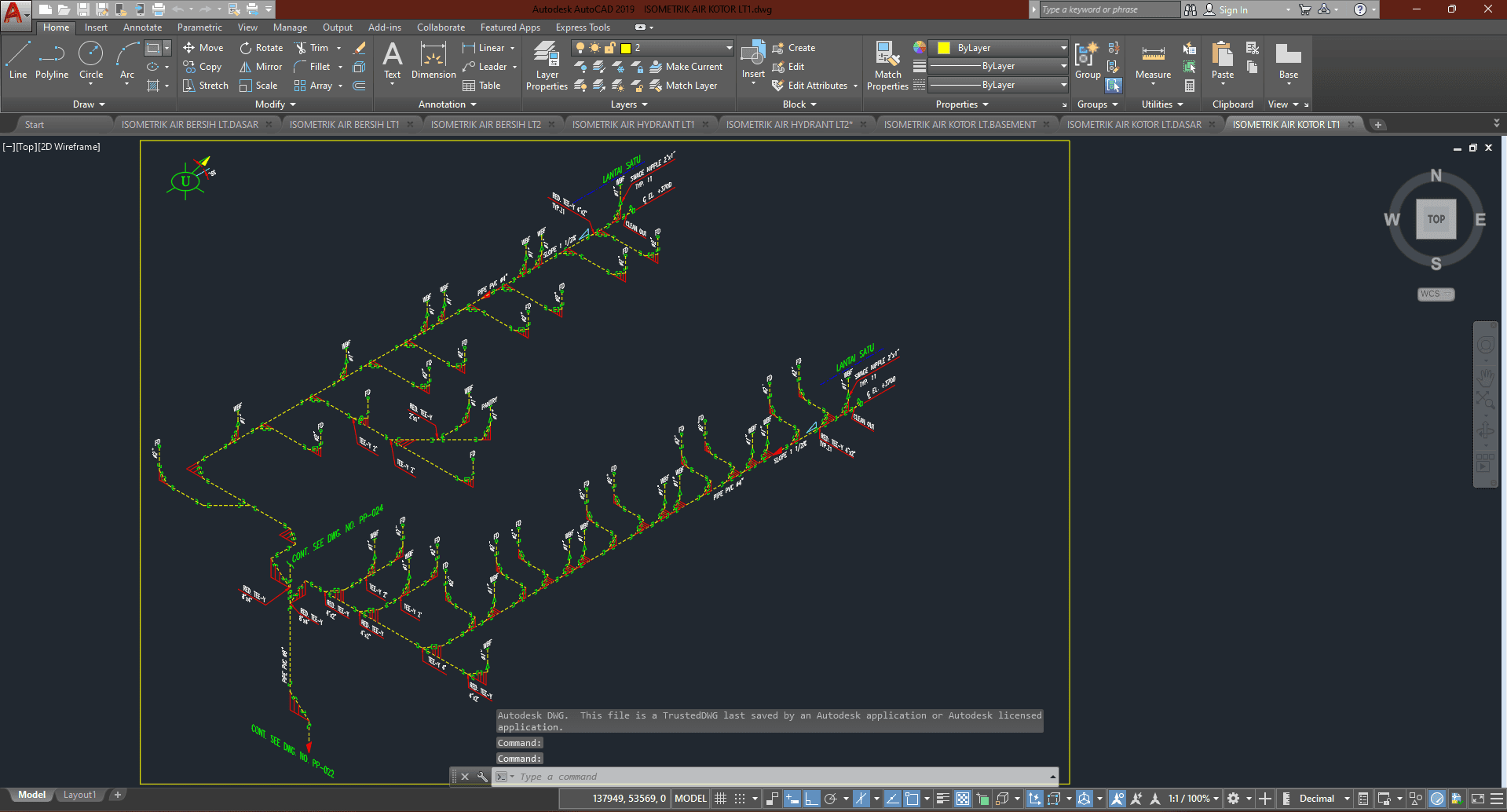Click the Sign In button

(1233, 10)
